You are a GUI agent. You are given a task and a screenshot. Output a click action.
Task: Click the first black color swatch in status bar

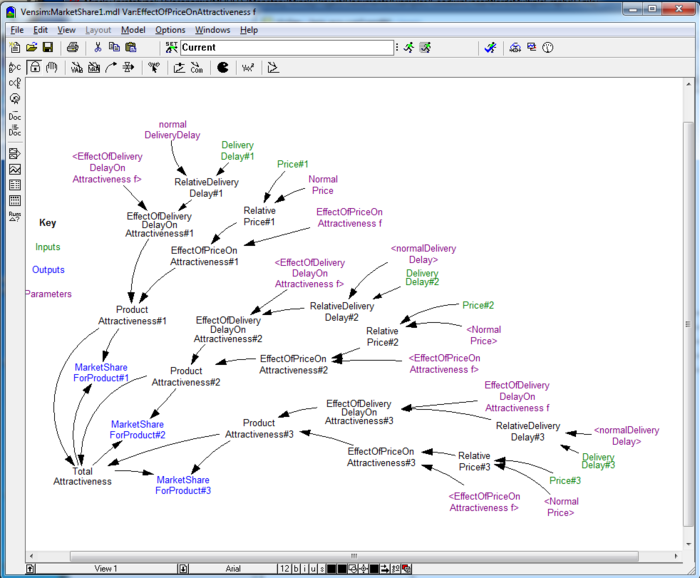pos(331,569)
